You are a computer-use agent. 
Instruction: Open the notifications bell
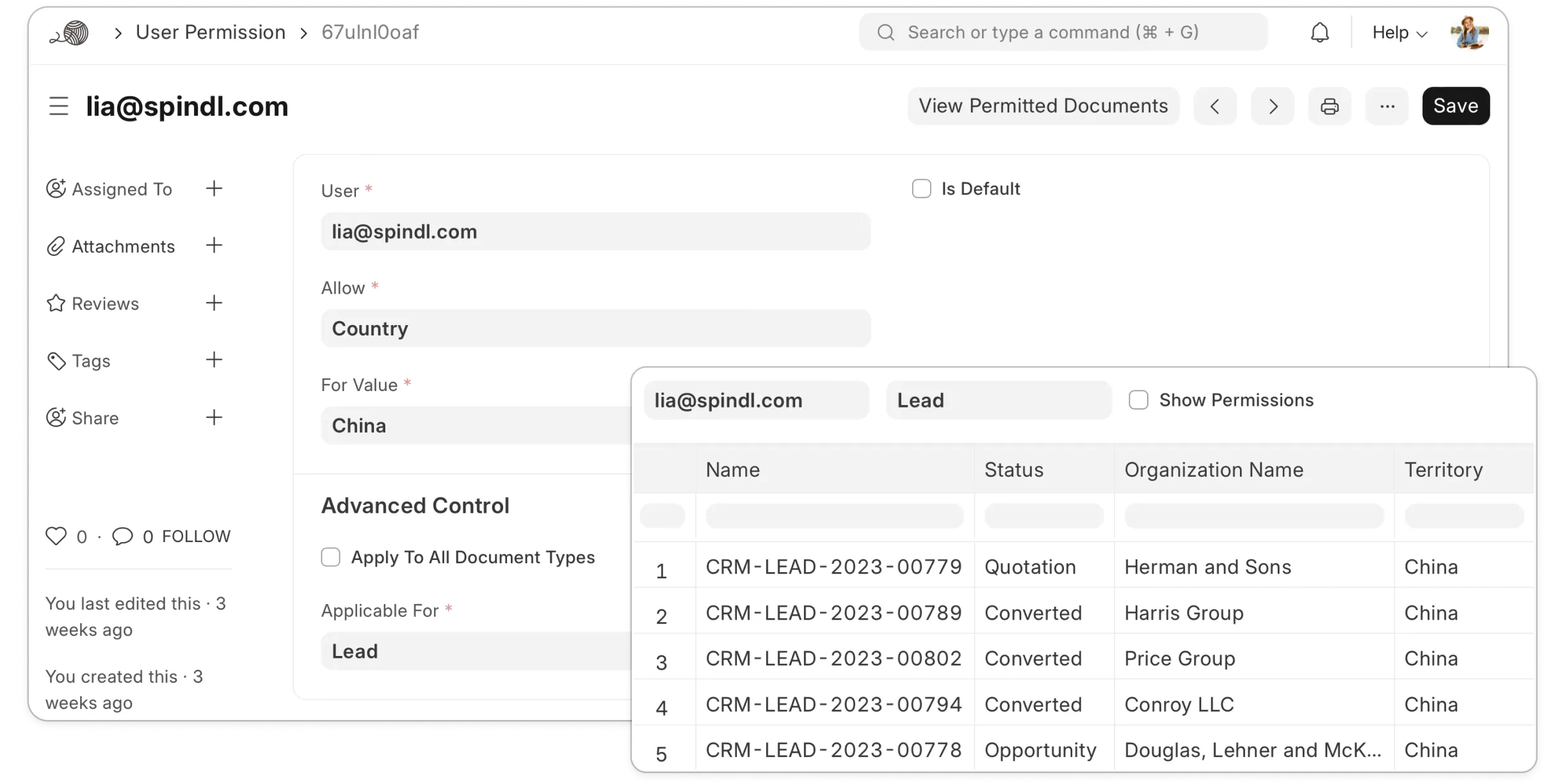point(1319,33)
